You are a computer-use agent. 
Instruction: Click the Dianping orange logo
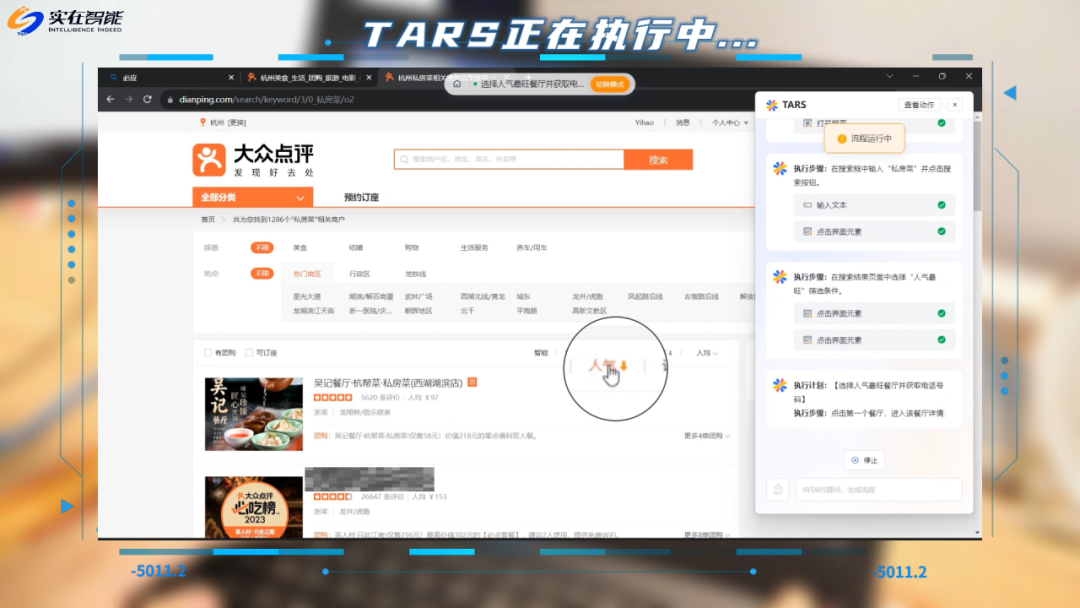coord(209,160)
